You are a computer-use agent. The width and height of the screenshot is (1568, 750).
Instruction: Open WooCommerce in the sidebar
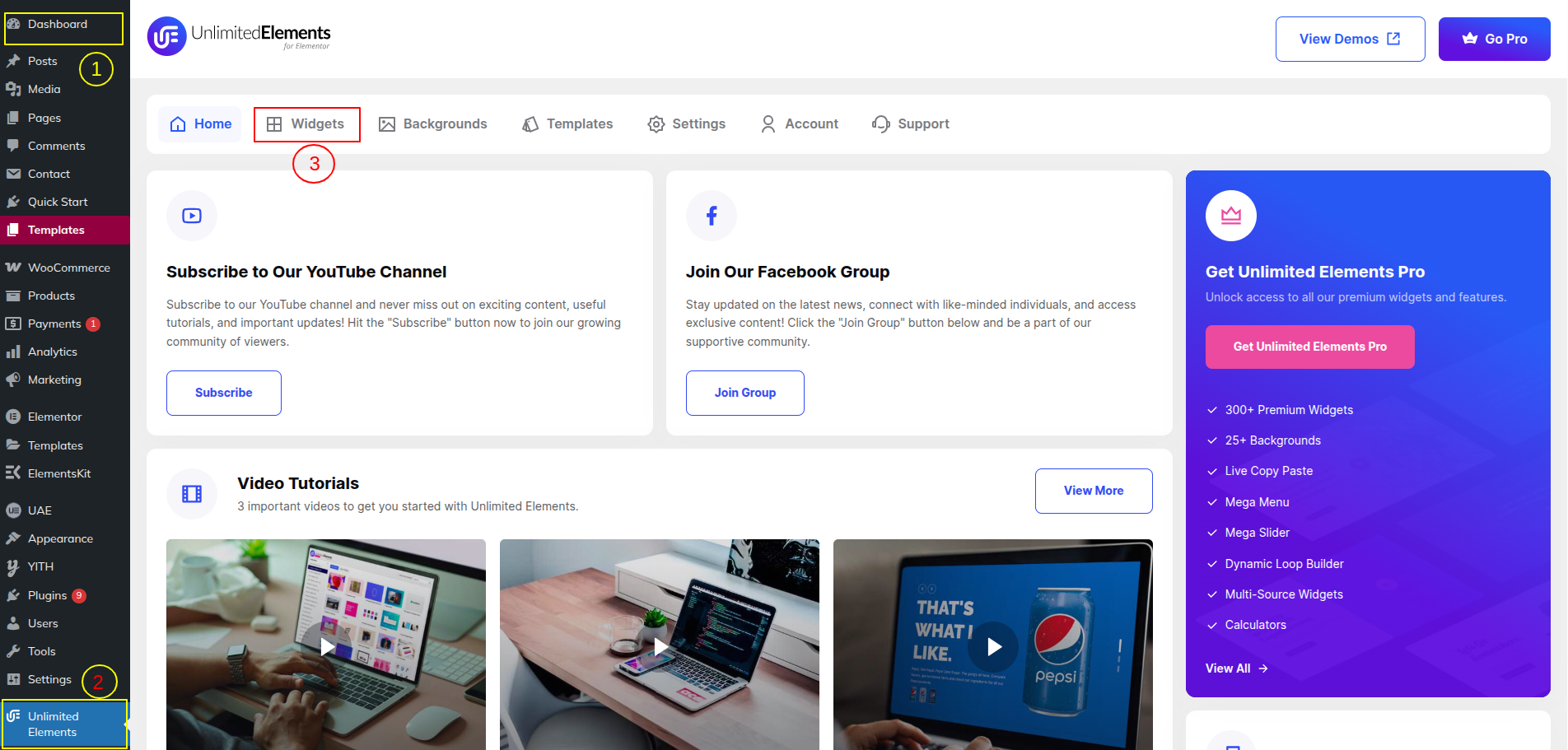click(x=68, y=268)
